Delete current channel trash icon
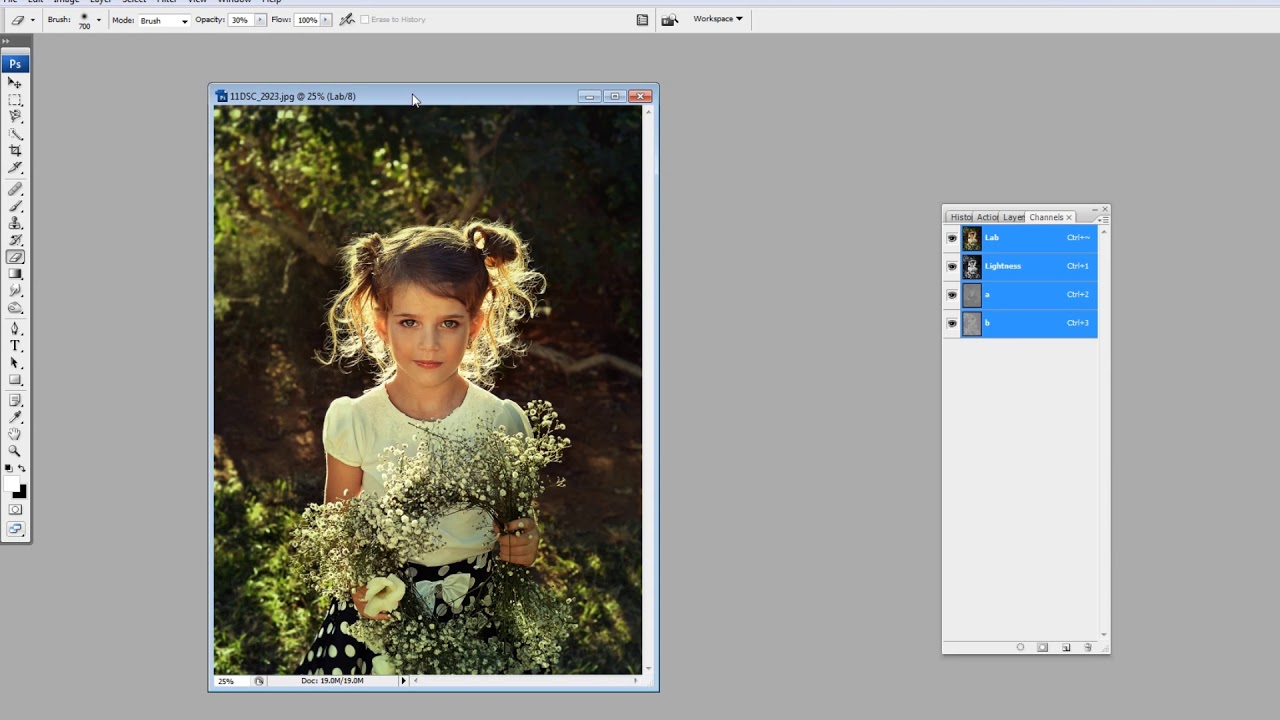 click(1088, 647)
